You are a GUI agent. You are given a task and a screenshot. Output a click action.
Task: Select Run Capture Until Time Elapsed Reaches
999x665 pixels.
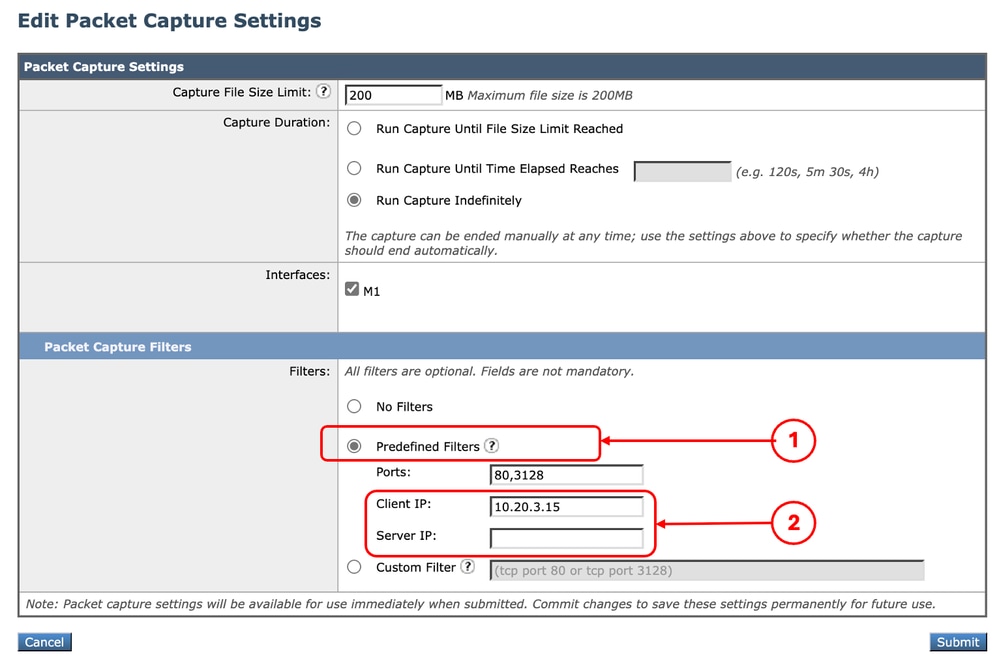tap(354, 168)
